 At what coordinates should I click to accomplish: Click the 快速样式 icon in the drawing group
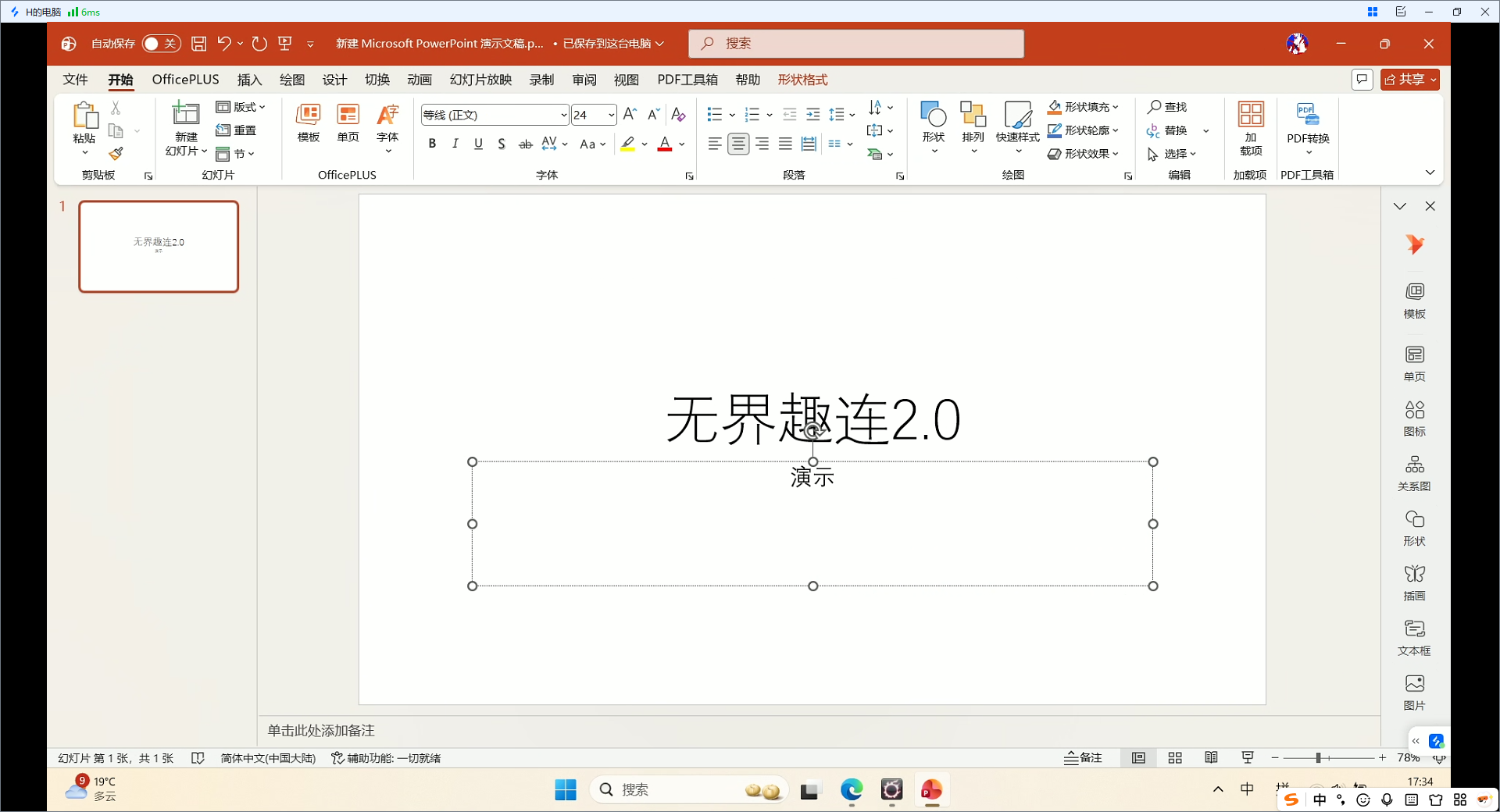pos(1016,125)
